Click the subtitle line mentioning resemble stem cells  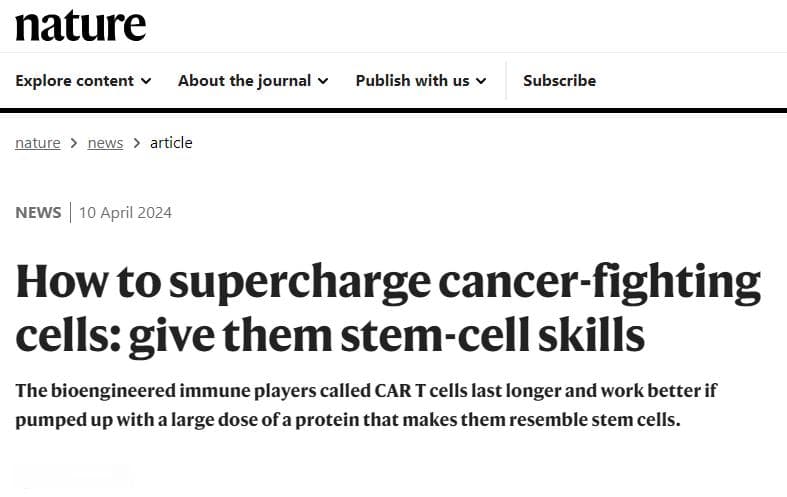(x=348, y=420)
